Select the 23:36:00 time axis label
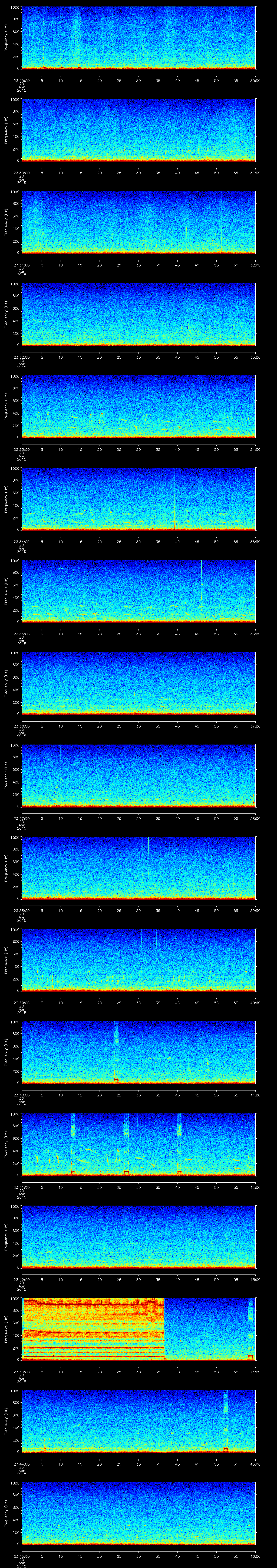 coord(21,726)
